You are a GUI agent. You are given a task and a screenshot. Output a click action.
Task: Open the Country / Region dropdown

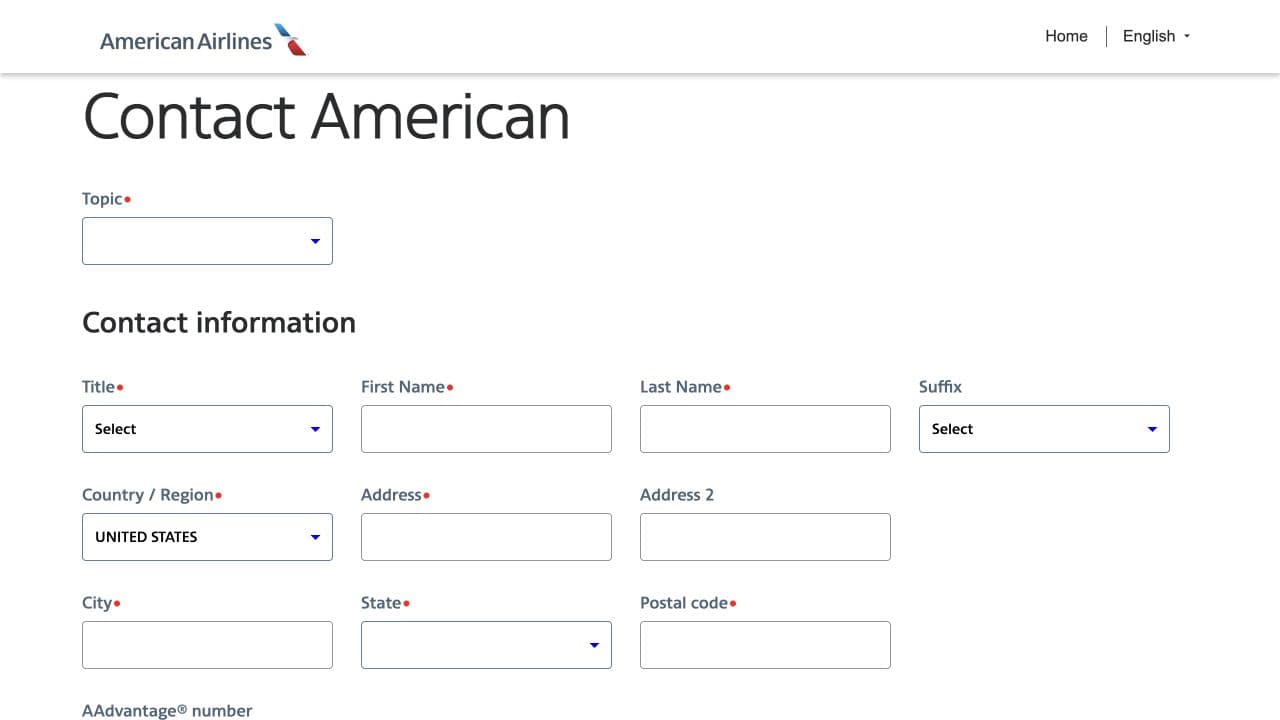tap(207, 537)
